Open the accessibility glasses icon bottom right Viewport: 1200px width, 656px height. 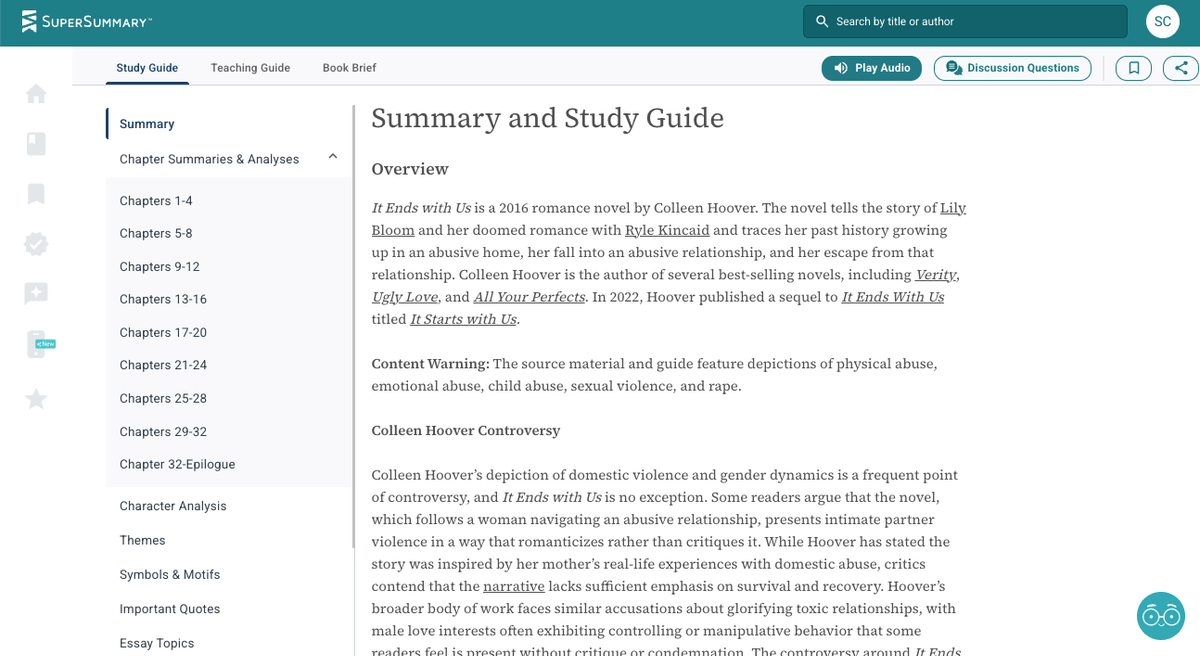[1160, 616]
